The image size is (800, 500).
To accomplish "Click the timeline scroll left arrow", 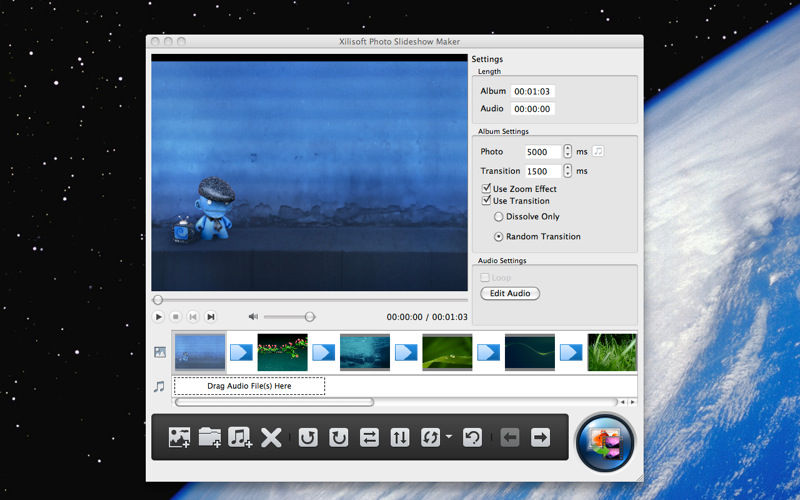I will point(622,403).
